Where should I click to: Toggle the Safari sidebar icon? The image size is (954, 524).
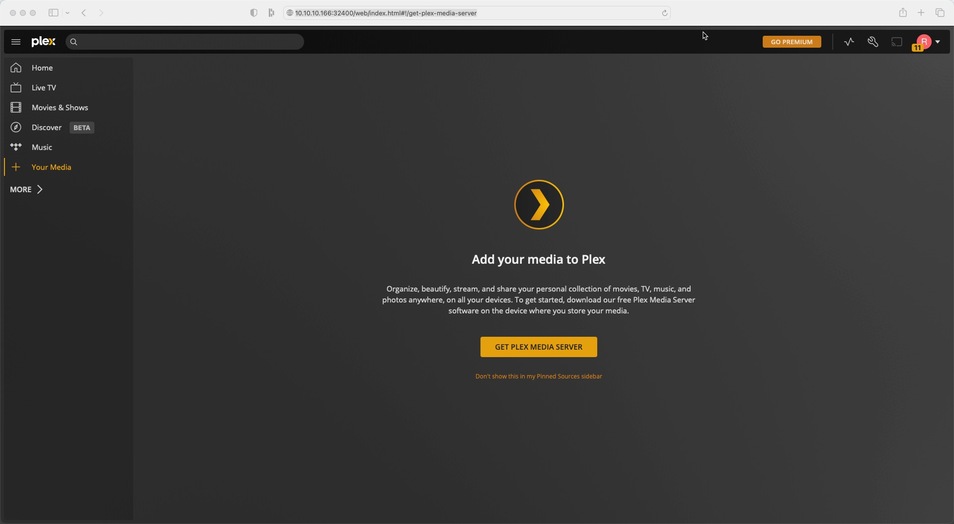[54, 13]
